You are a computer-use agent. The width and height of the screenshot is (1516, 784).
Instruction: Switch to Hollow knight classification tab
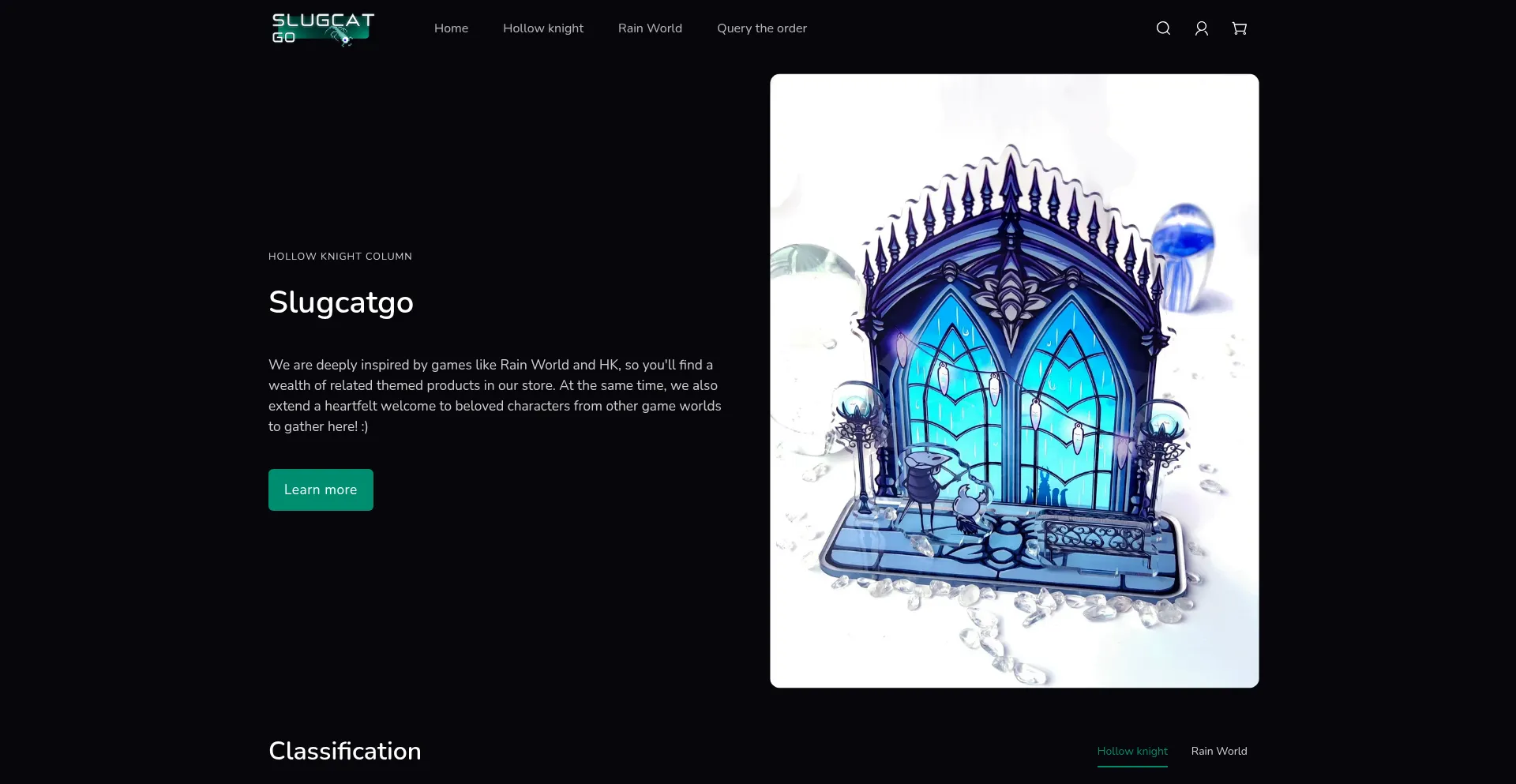1131,751
